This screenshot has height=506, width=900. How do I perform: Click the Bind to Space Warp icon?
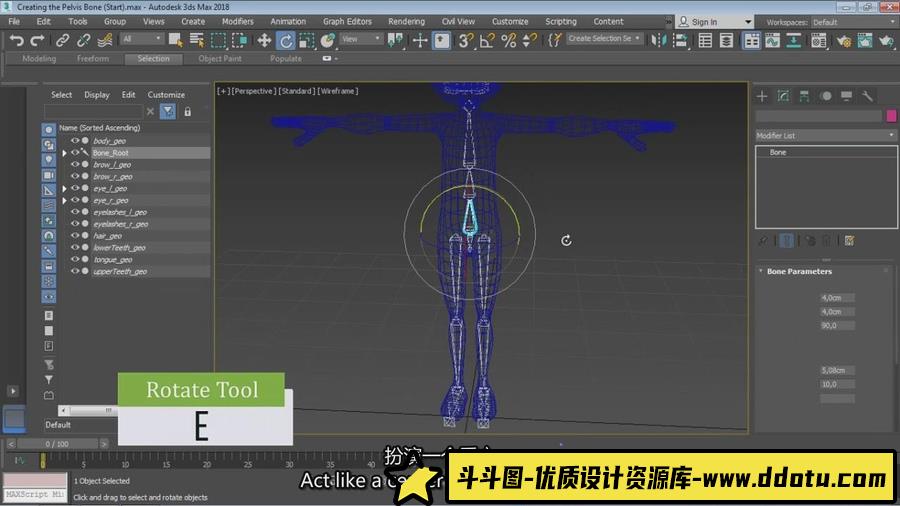coord(104,40)
